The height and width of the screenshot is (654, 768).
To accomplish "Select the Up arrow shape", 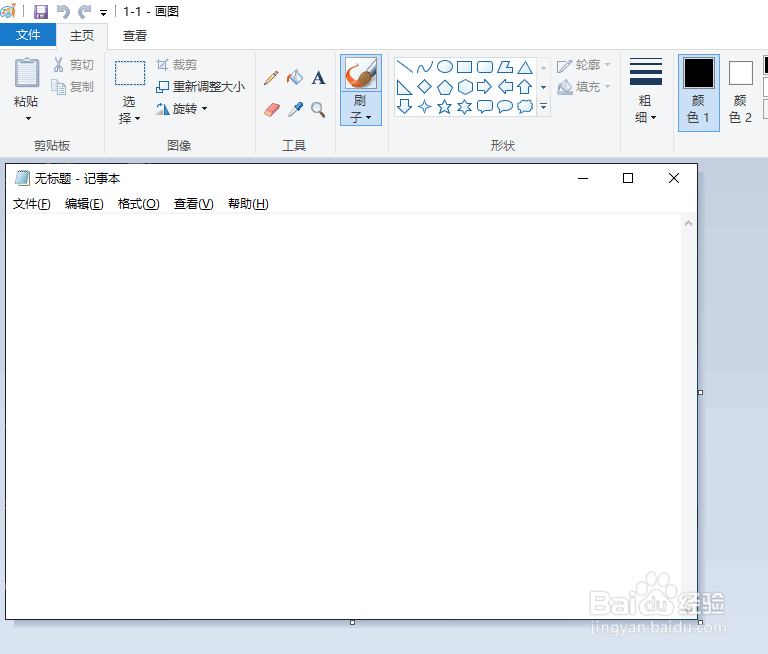I will coord(525,87).
